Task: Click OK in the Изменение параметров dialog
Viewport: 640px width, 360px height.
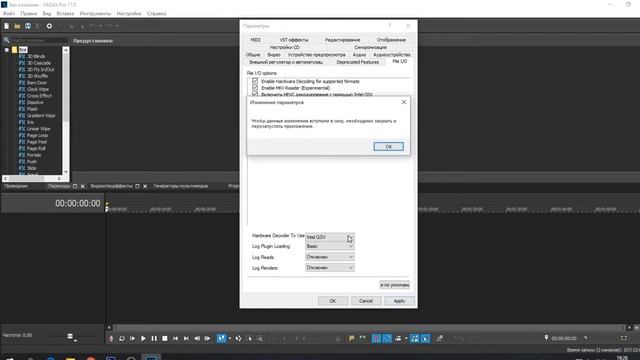Action: pos(389,147)
